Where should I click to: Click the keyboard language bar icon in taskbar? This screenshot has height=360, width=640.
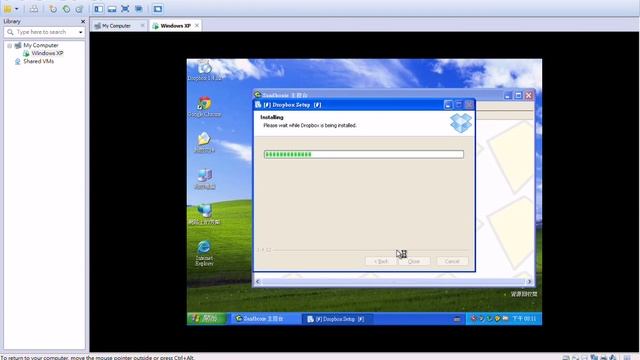click(x=457, y=319)
